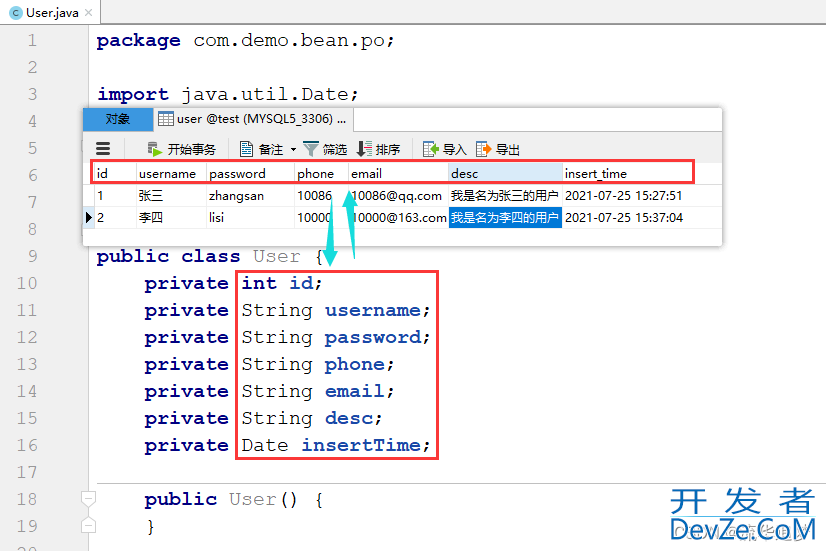Open the user @test (MYSQL5_3306) tab

[253, 119]
